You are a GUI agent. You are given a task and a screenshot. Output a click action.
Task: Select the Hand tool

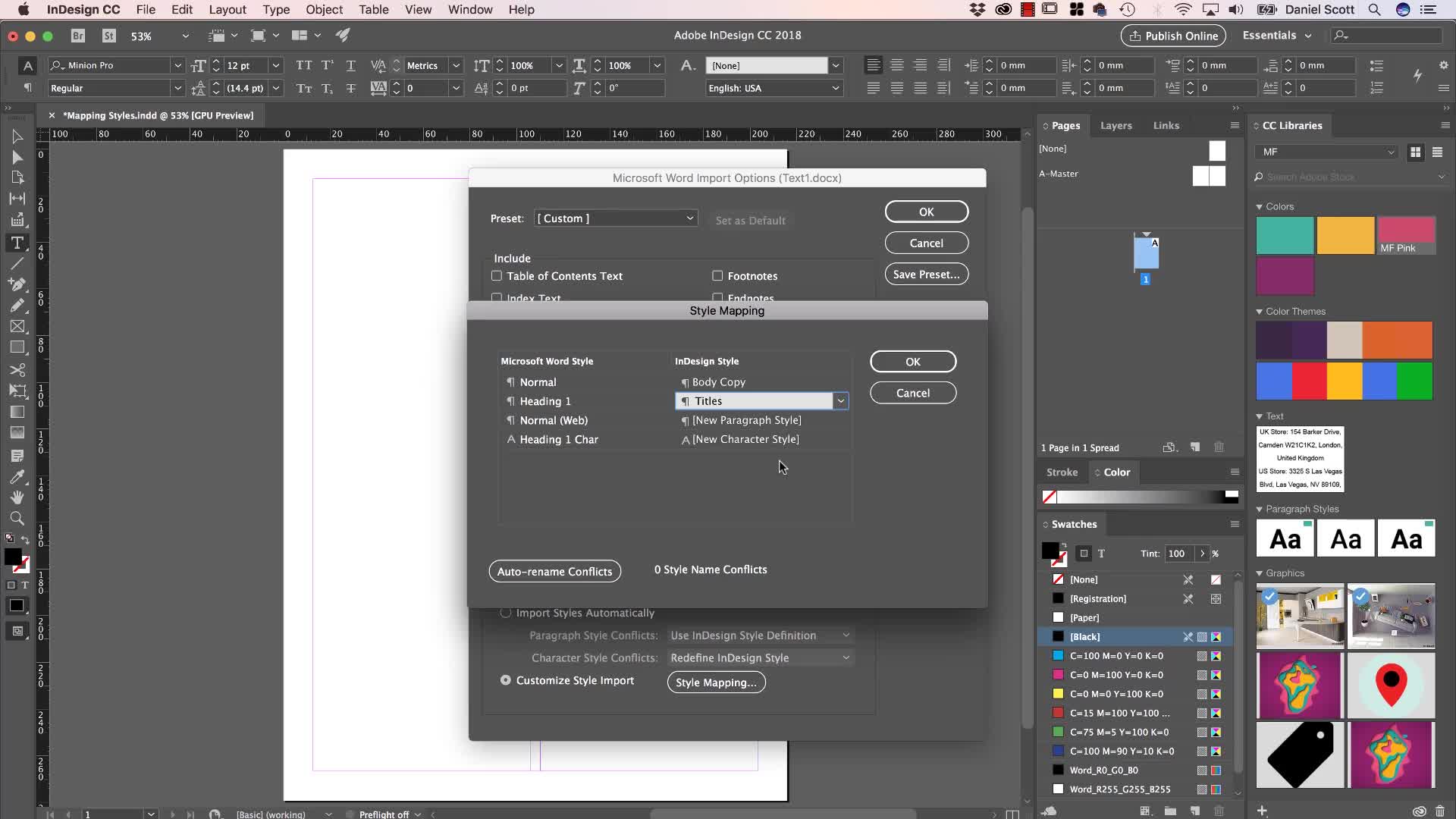click(17, 497)
